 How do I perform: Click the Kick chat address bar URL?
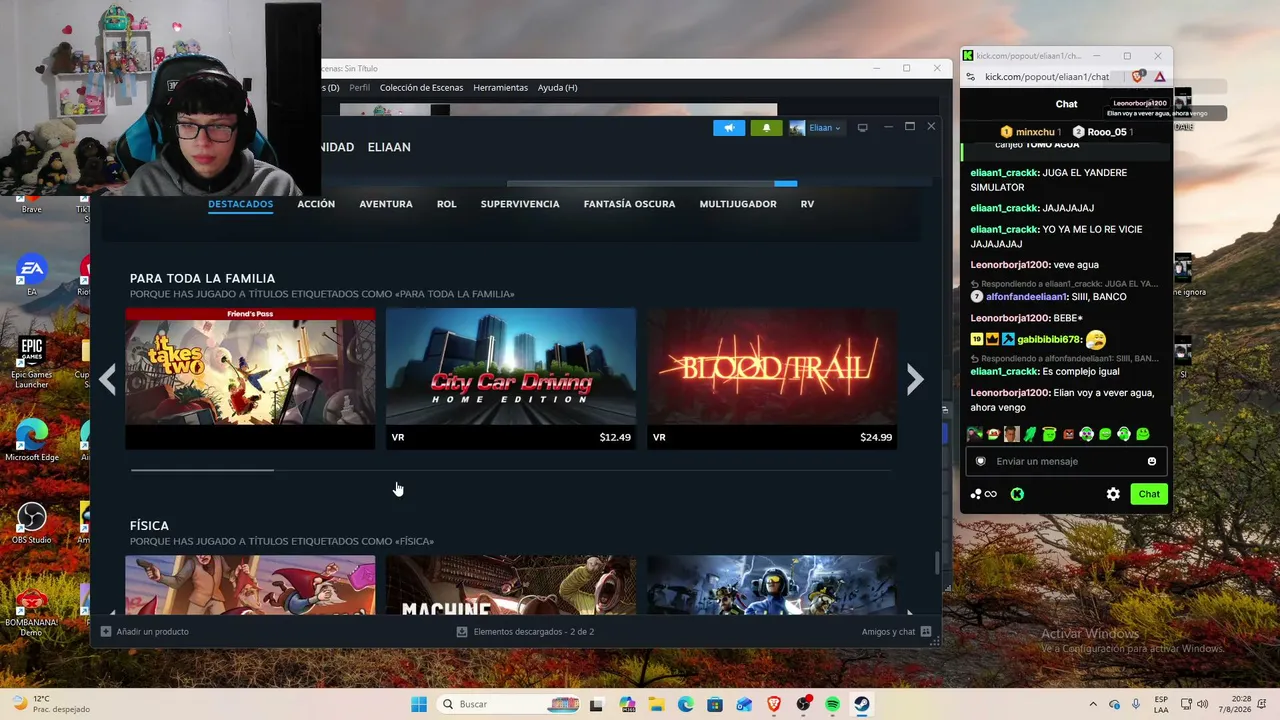click(x=1047, y=77)
